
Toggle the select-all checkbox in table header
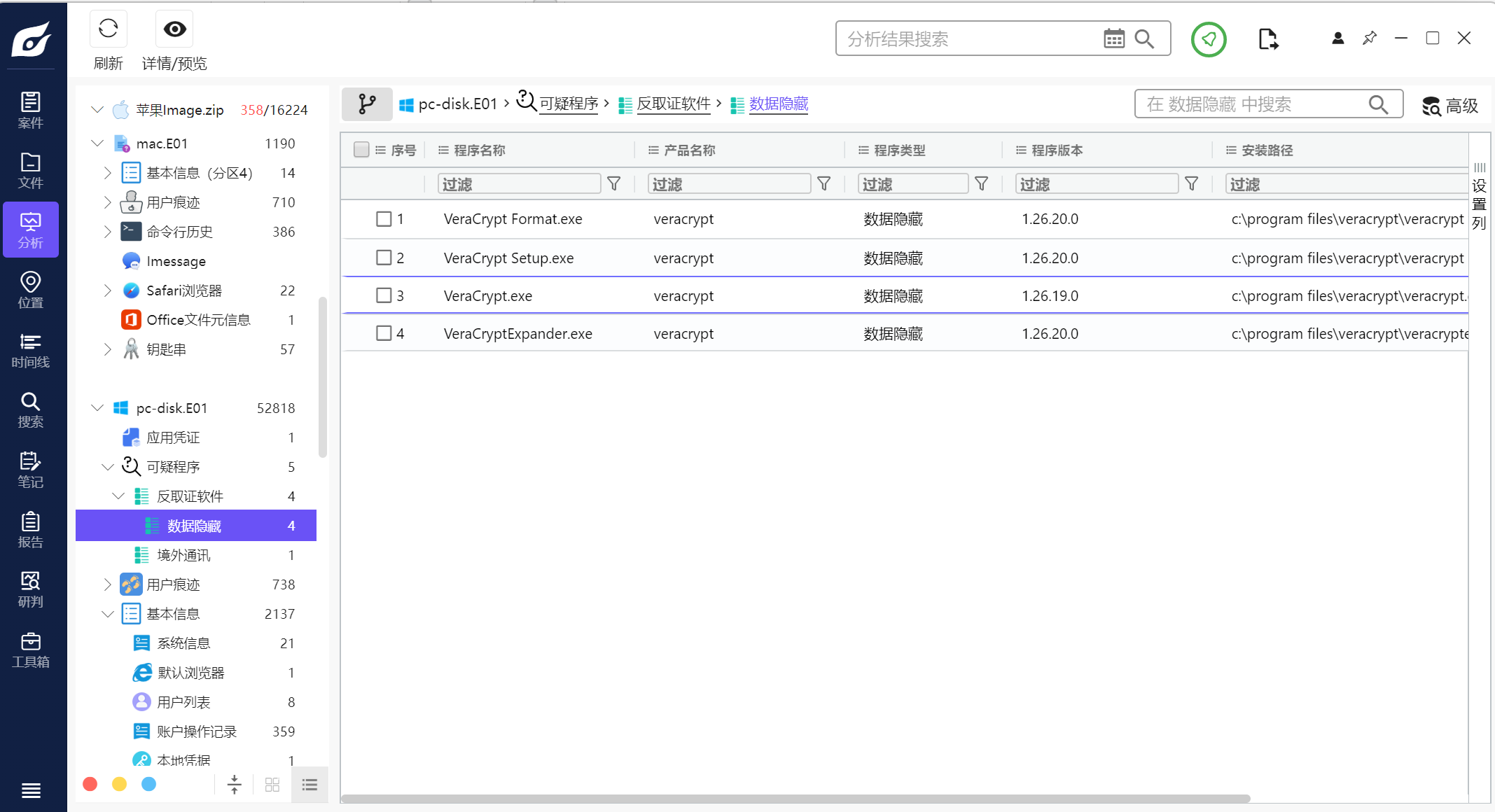[361, 149]
